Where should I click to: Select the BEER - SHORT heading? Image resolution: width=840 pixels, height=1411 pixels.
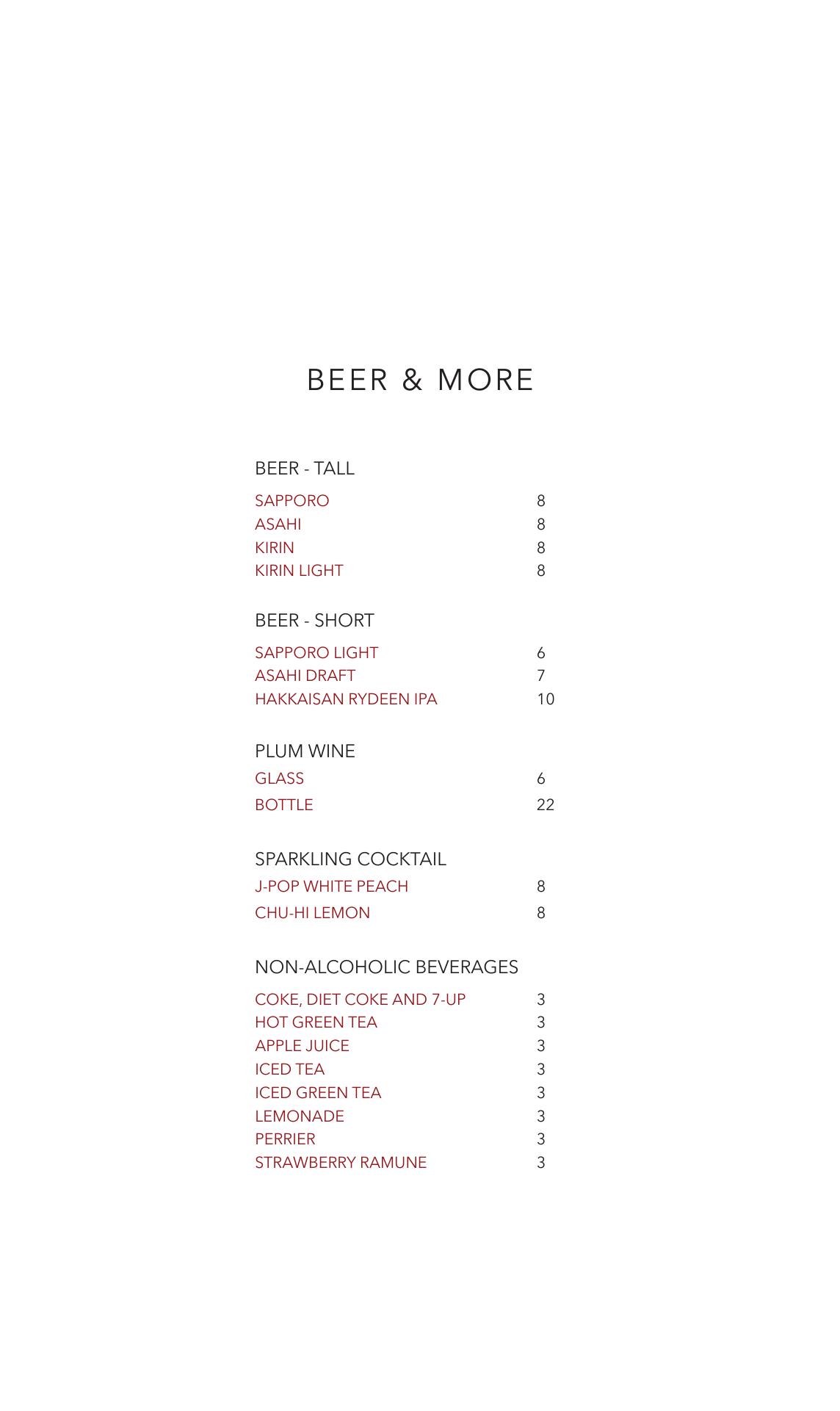point(314,621)
